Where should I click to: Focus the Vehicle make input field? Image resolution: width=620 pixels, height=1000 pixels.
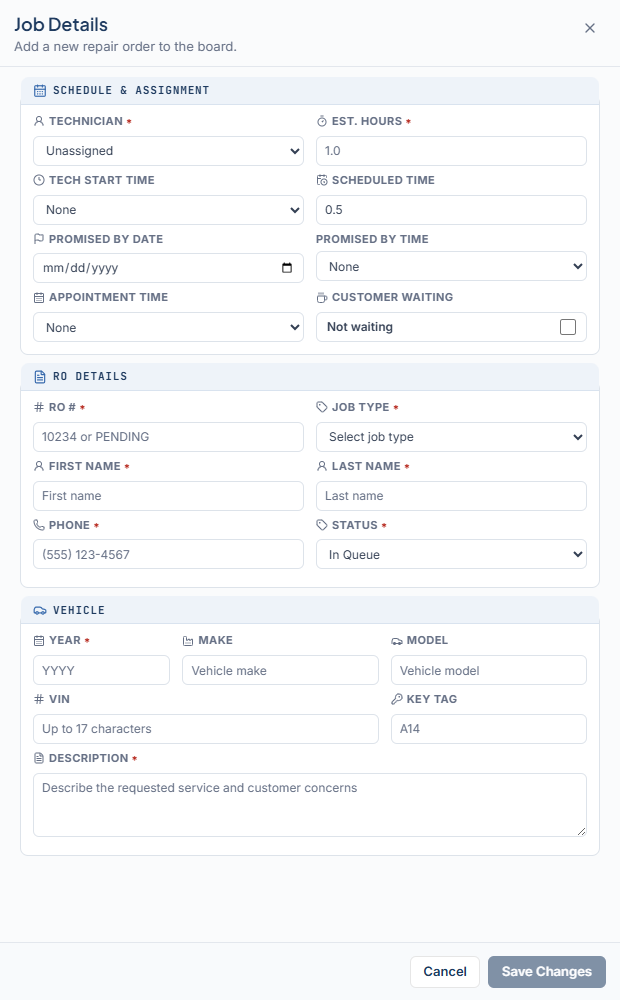click(x=280, y=670)
